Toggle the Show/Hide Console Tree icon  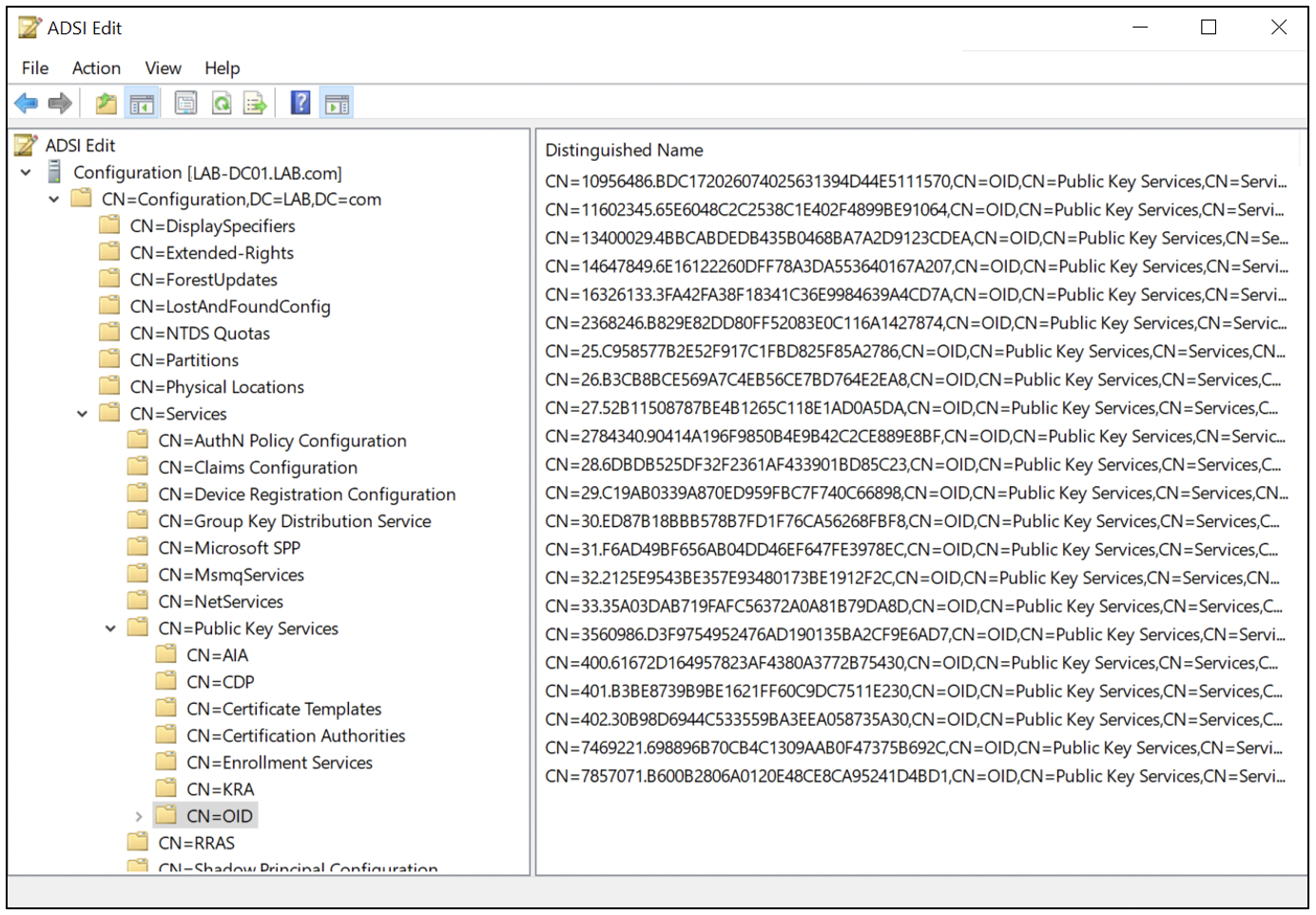tap(142, 103)
